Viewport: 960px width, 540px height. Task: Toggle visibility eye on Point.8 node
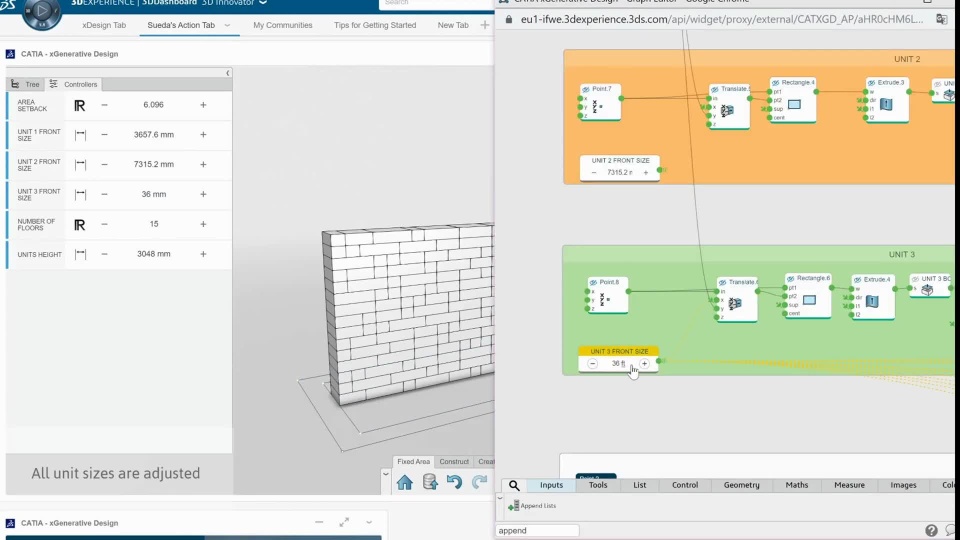(x=593, y=283)
